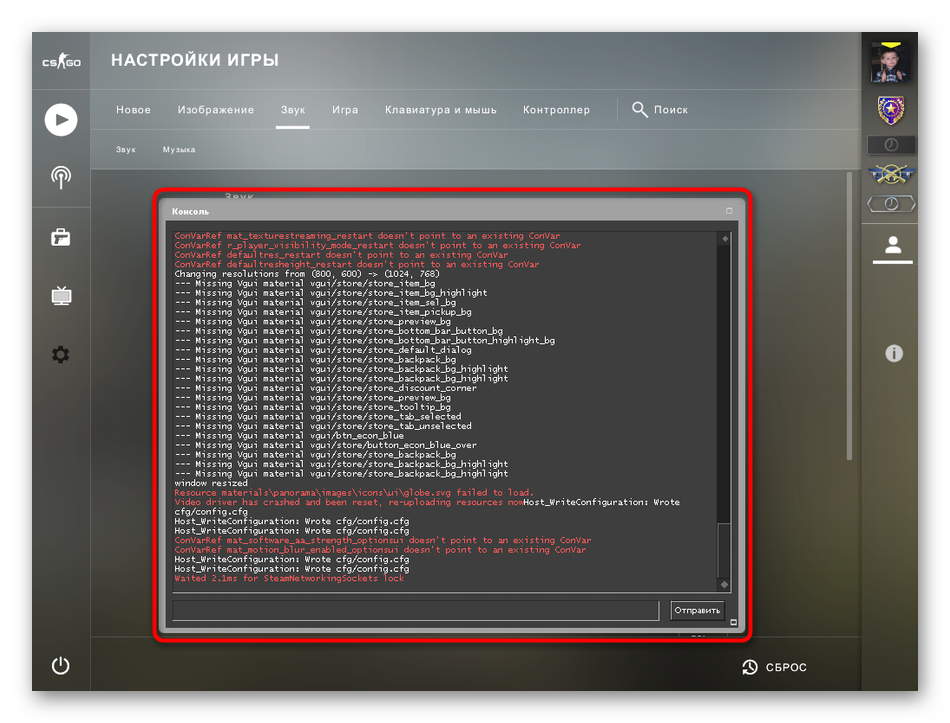Switch to the Изображение settings tab
950x723 pixels.
pos(216,110)
